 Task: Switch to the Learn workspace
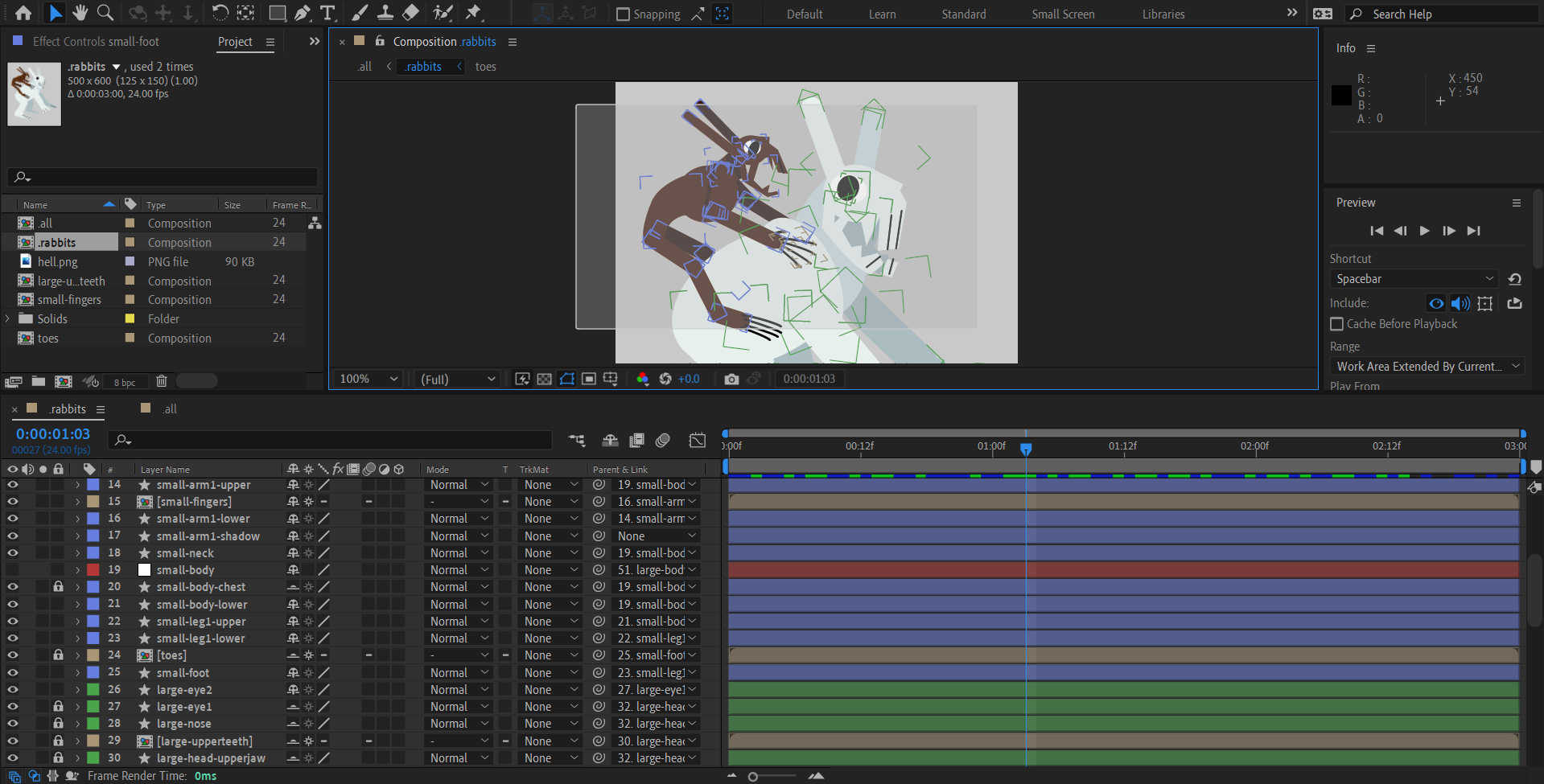pos(882,14)
